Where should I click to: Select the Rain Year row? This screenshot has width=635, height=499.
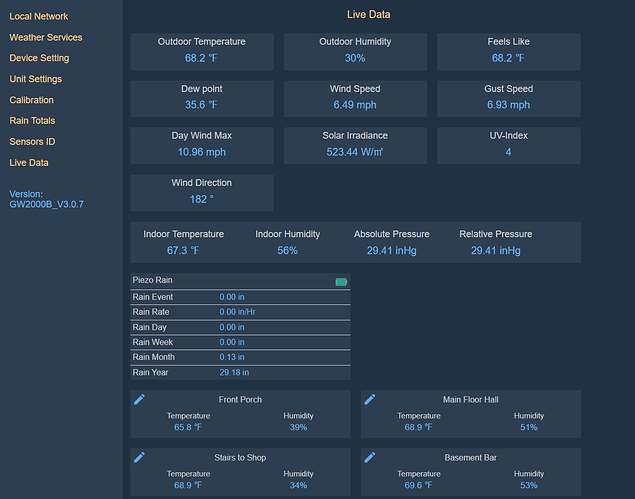pos(240,372)
